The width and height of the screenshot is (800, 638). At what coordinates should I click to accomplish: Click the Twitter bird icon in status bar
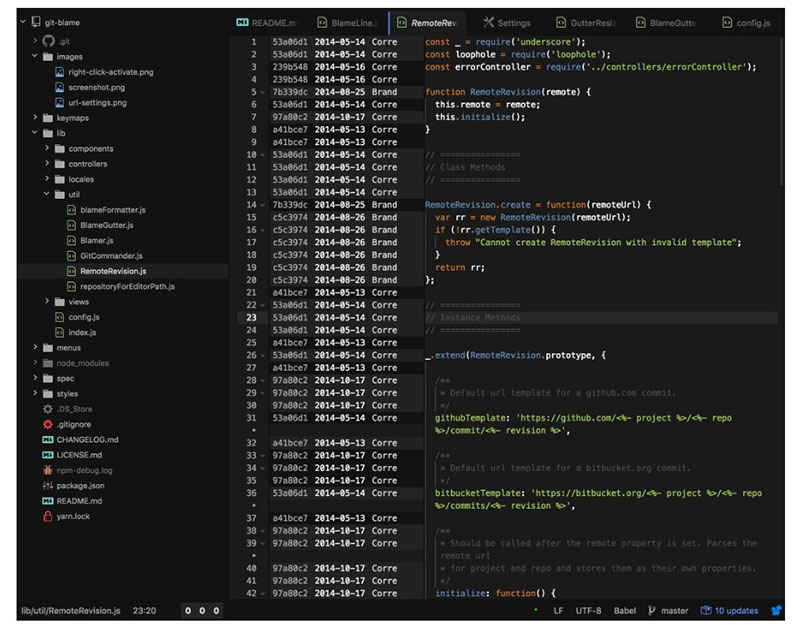[777, 610]
